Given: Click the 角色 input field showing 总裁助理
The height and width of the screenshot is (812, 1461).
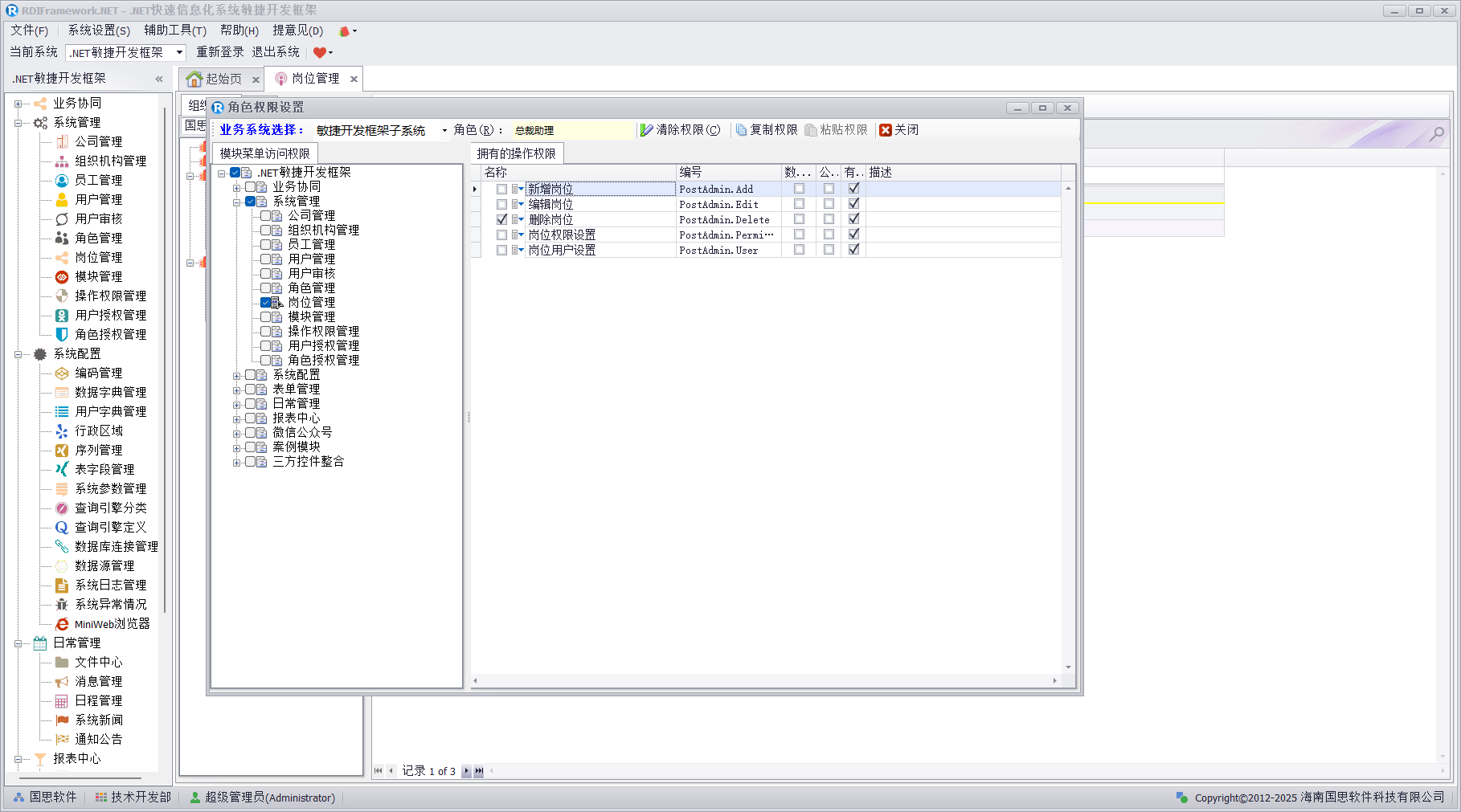Looking at the screenshot, I should (571, 130).
